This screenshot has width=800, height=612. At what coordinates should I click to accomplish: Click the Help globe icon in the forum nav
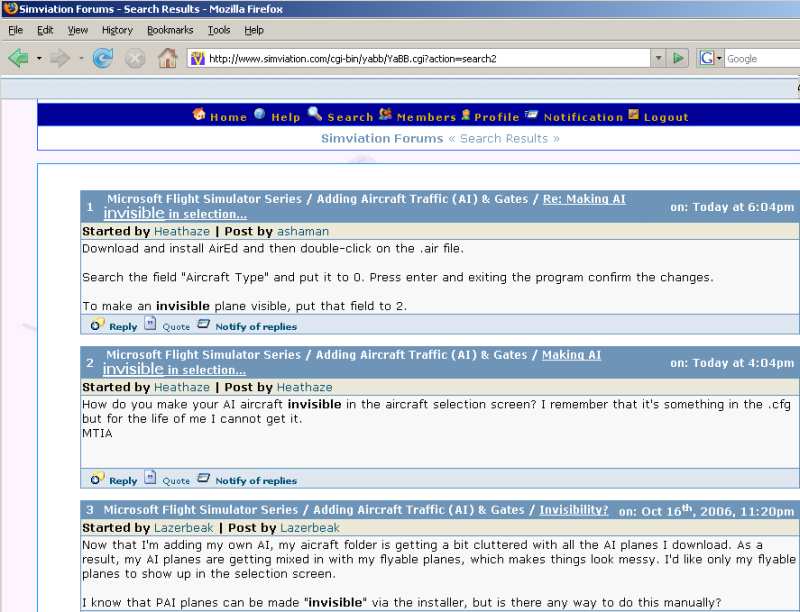point(260,114)
